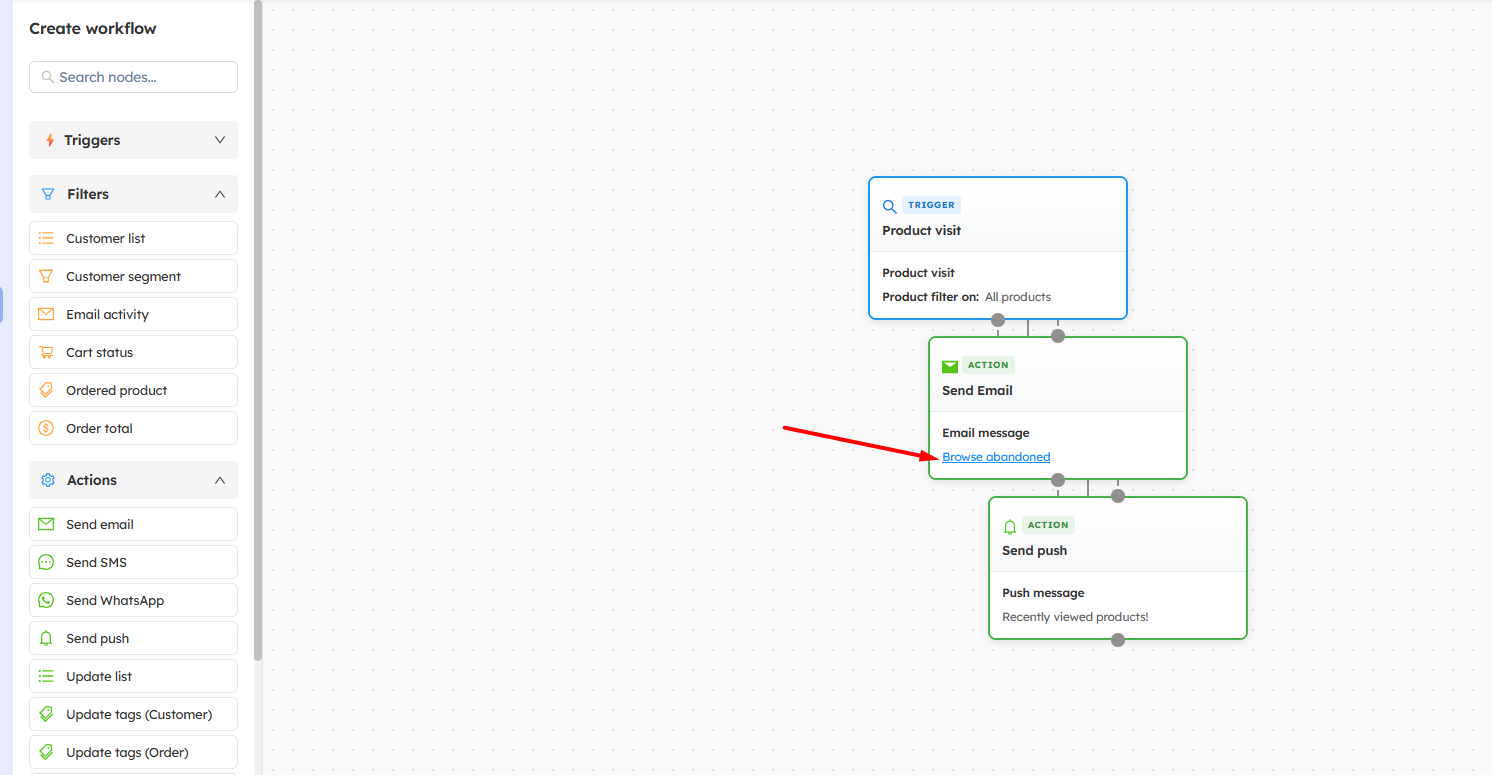Click the Send WhatsApp icon
Screen dimensions: 1492x775
pos(46,600)
